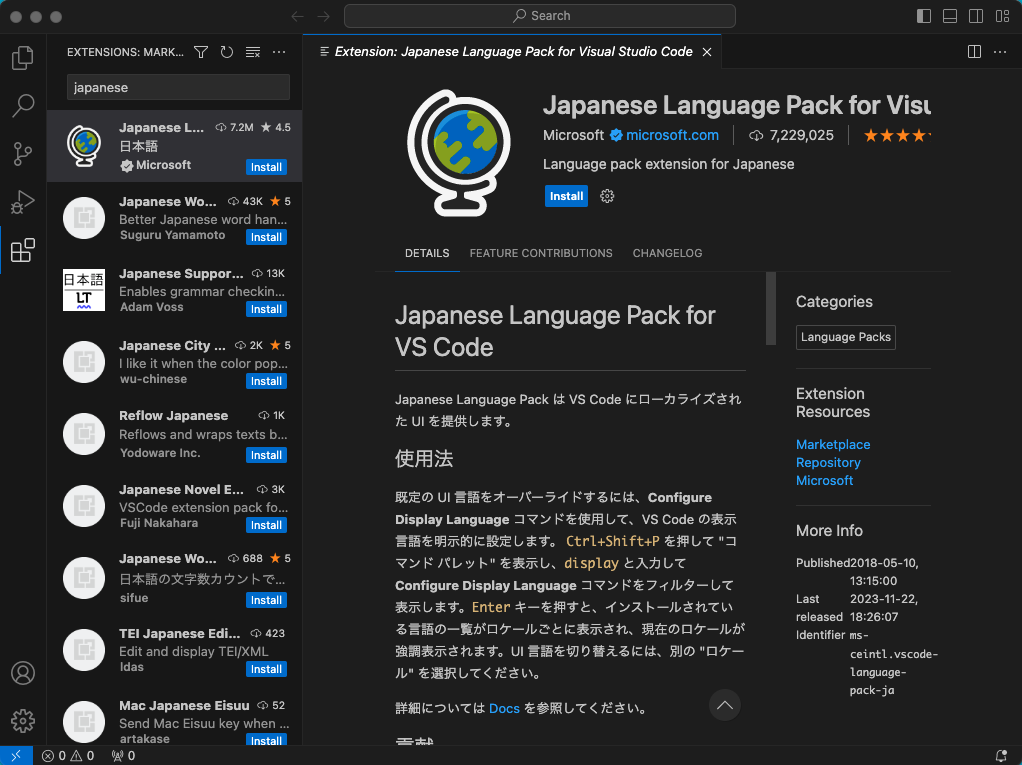1022x765 pixels.
Task: Open the Repository link under Extension Resources
Action: click(828, 463)
